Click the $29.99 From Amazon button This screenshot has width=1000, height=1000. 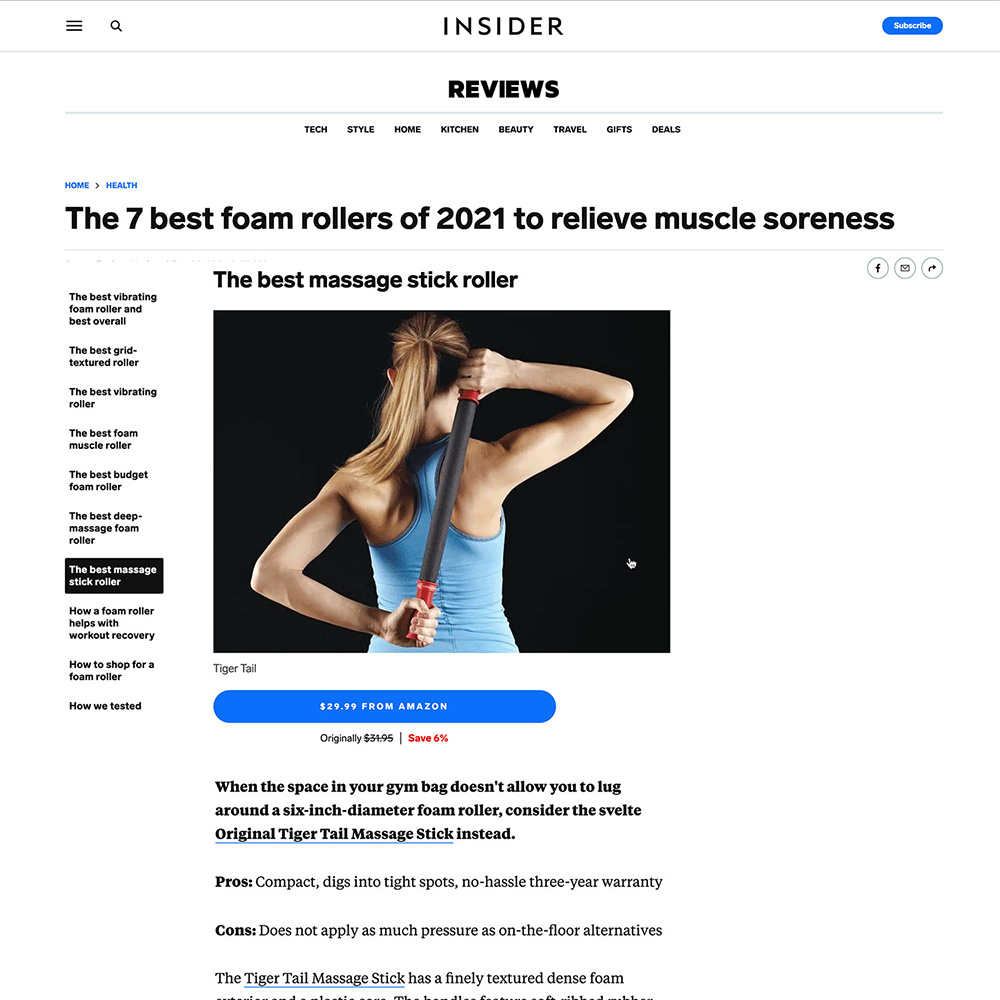(x=384, y=706)
